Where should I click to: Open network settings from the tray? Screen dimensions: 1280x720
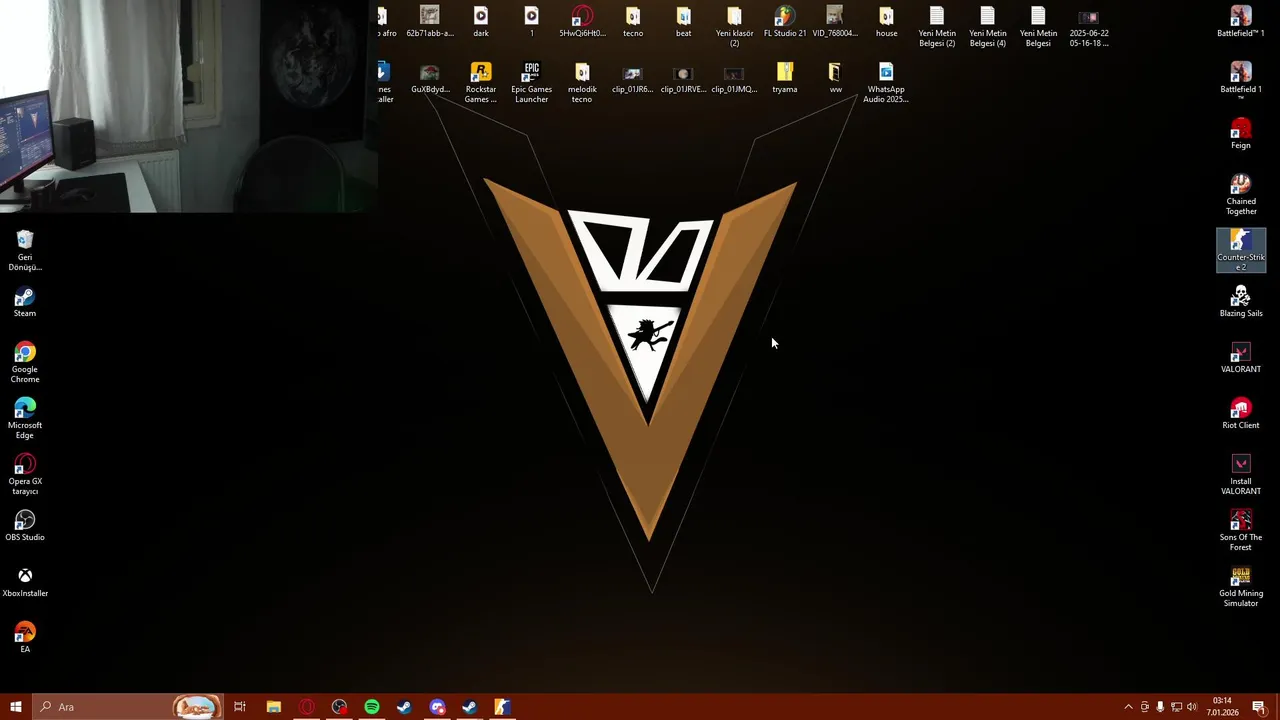(x=1176, y=707)
